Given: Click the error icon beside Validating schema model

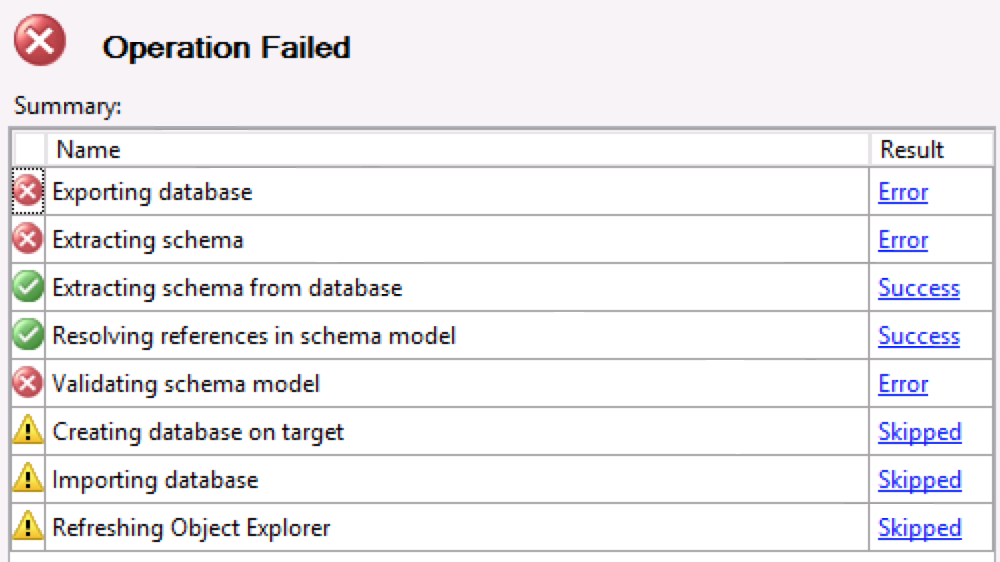Looking at the screenshot, I should pyautogui.click(x=28, y=384).
